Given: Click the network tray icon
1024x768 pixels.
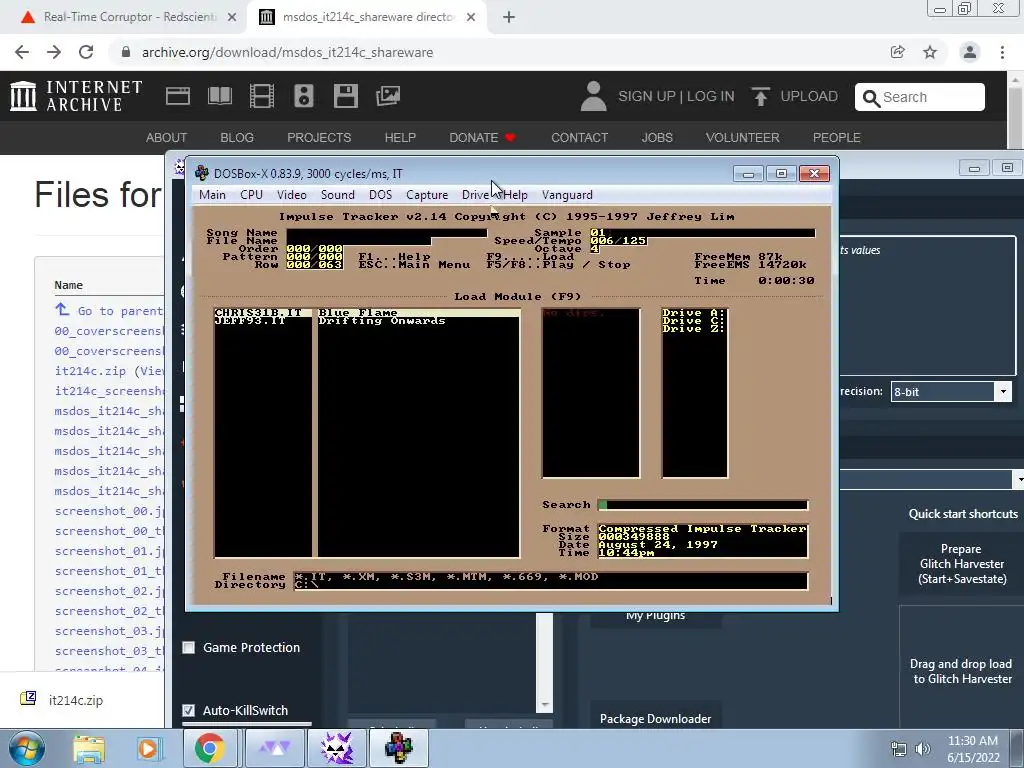Looking at the screenshot, I should [x=899, y=749].
